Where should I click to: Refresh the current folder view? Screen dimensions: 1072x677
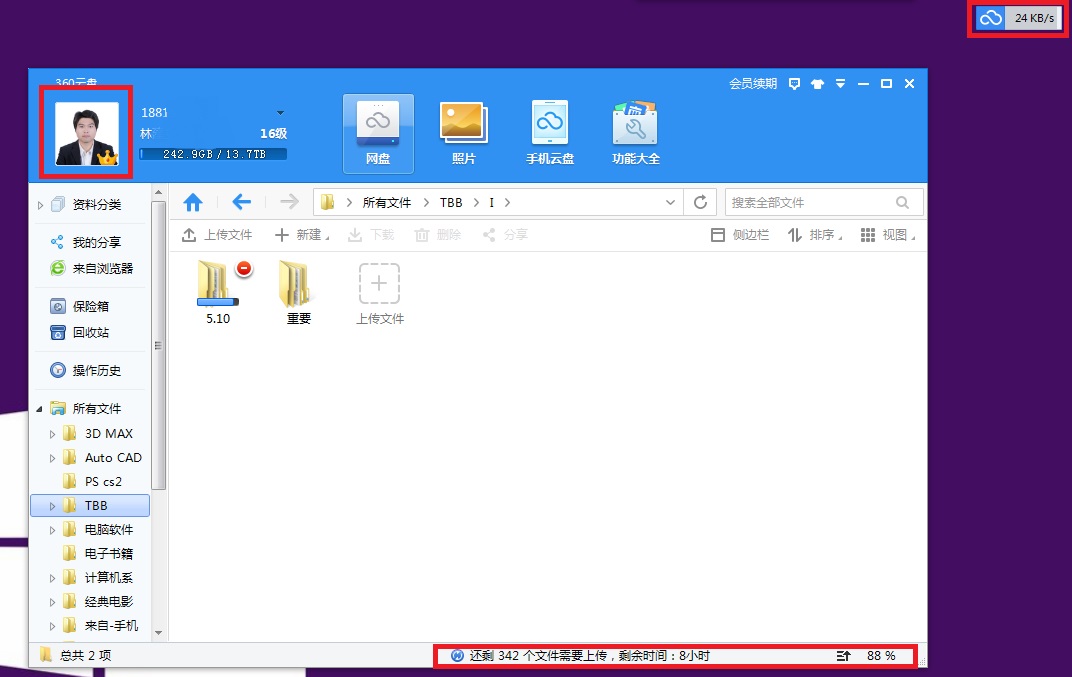click(700, 201)
